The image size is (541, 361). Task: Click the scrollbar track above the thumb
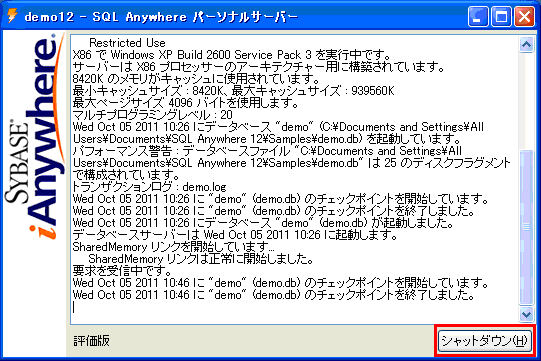(x=526, y=101)
